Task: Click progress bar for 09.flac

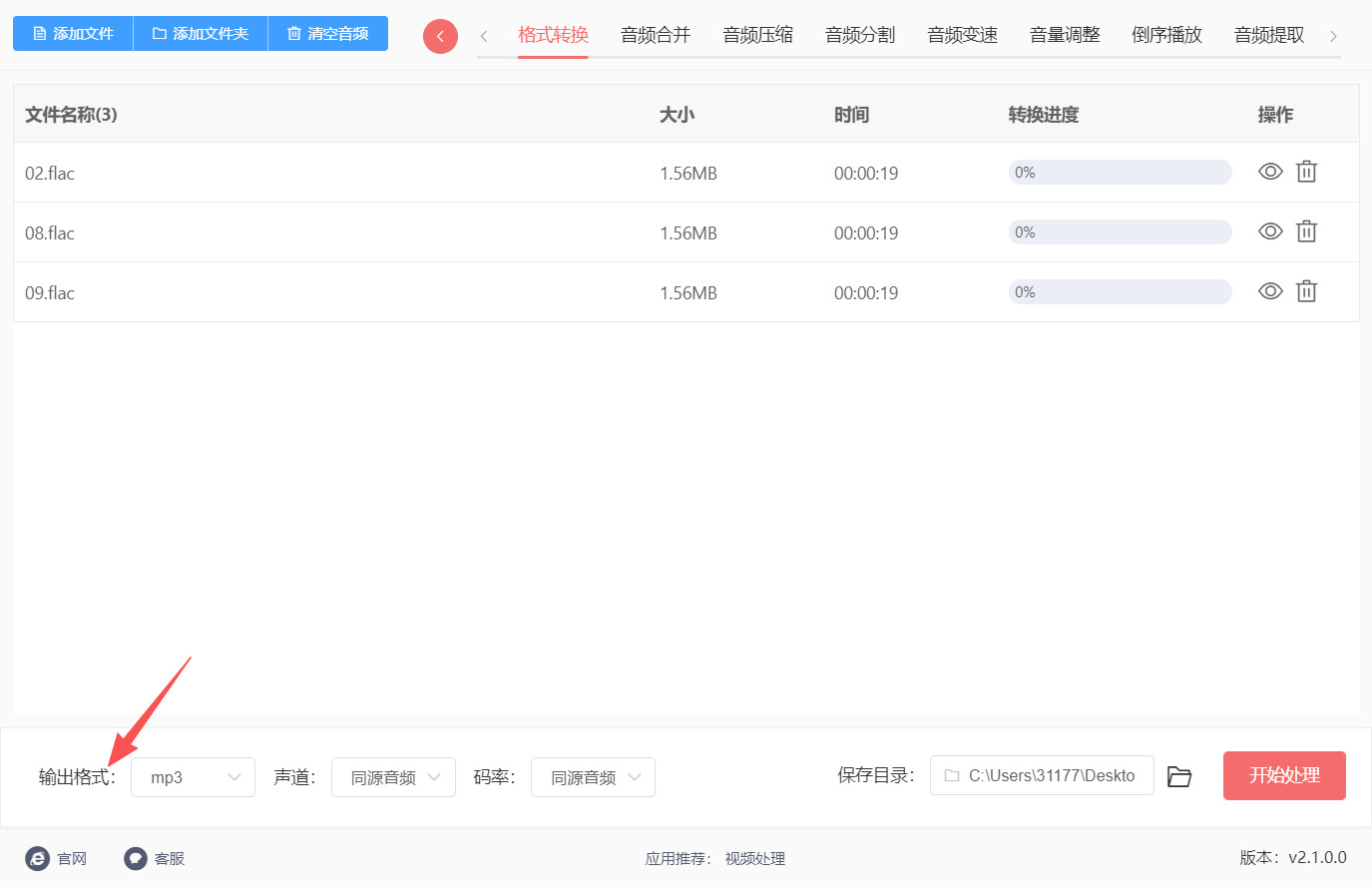Action: tap(1120, 292)
